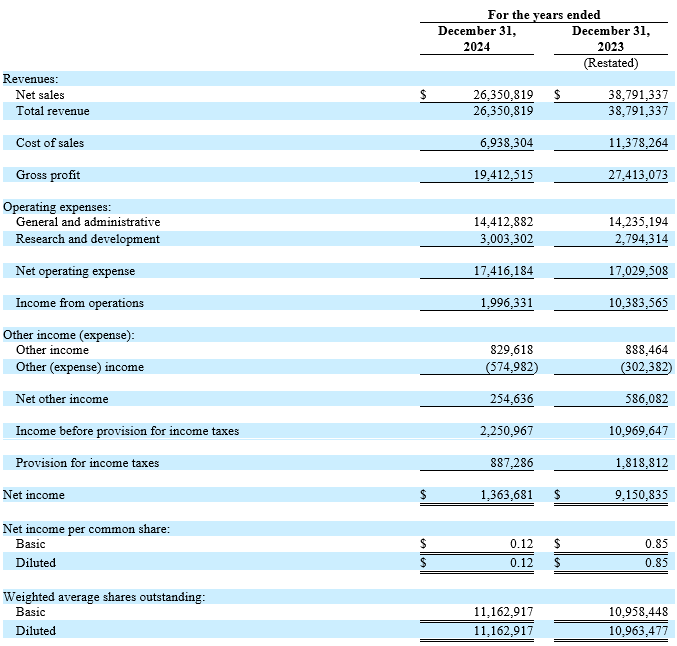Select the Gross profit 2024 figure 19,412,515
The width and height of the screenshot is (677, 646).
pos(503,175)
